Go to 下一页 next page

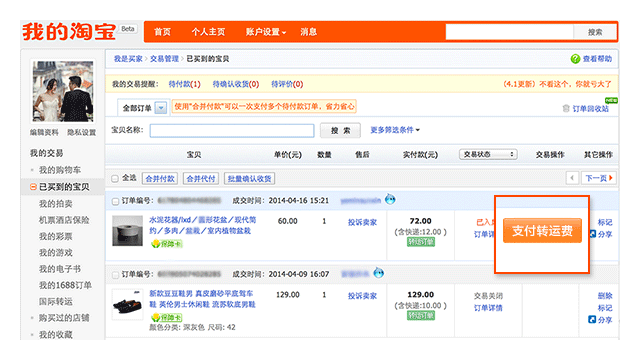pyautogui.click(x=598, y=178)
